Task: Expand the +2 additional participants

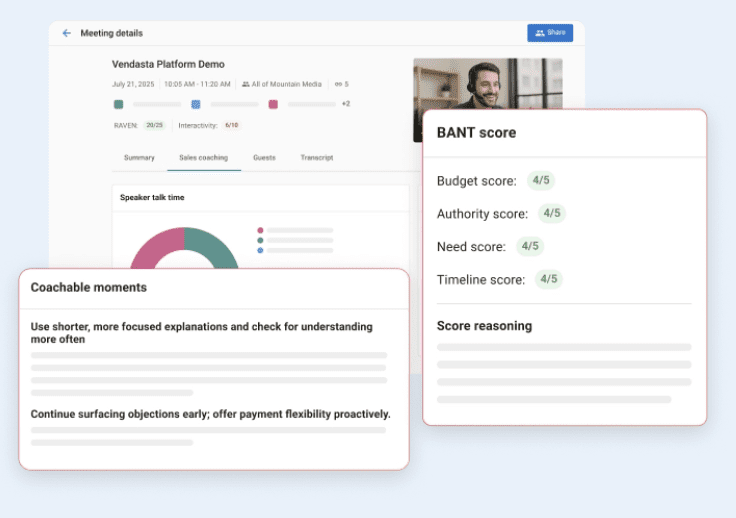Action: (x=346, y=104)
